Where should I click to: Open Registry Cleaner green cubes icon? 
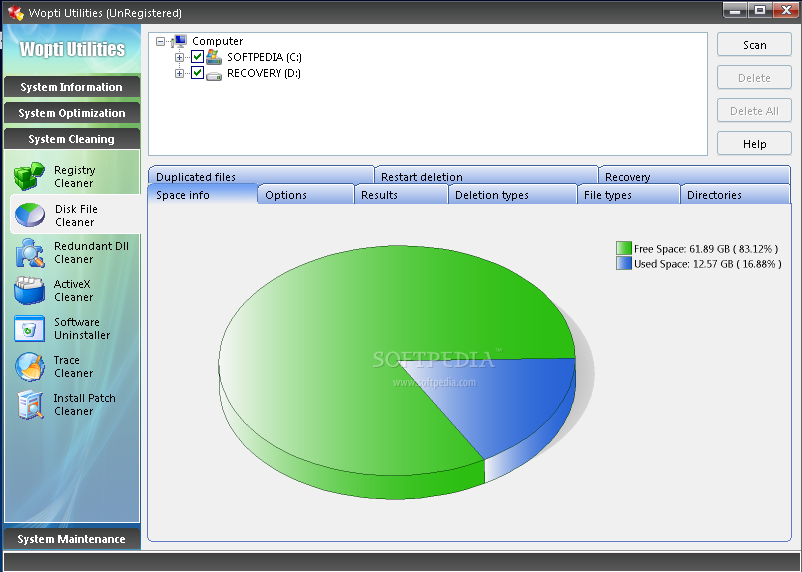29,176
